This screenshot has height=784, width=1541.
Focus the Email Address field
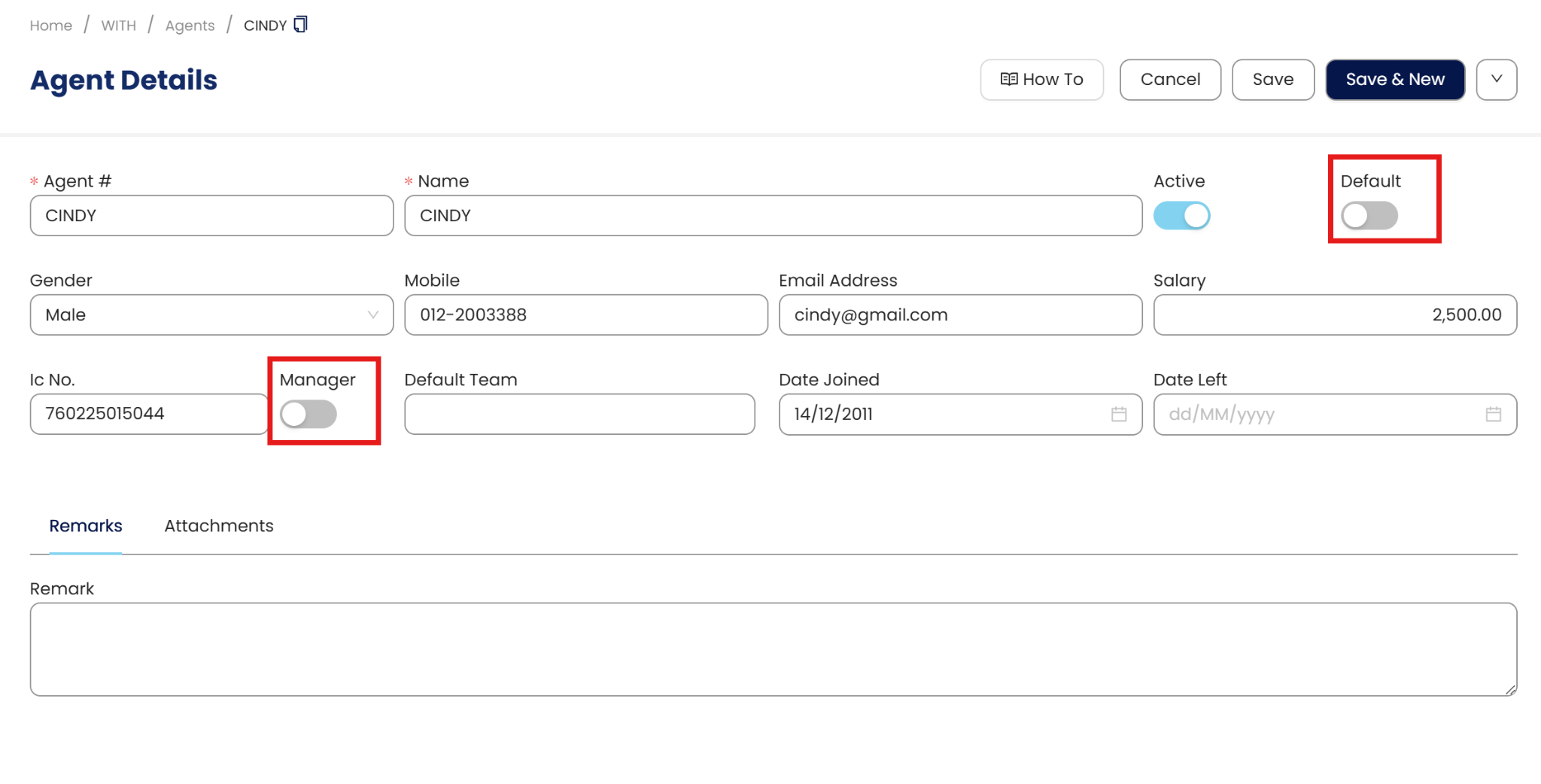(959, 315)
